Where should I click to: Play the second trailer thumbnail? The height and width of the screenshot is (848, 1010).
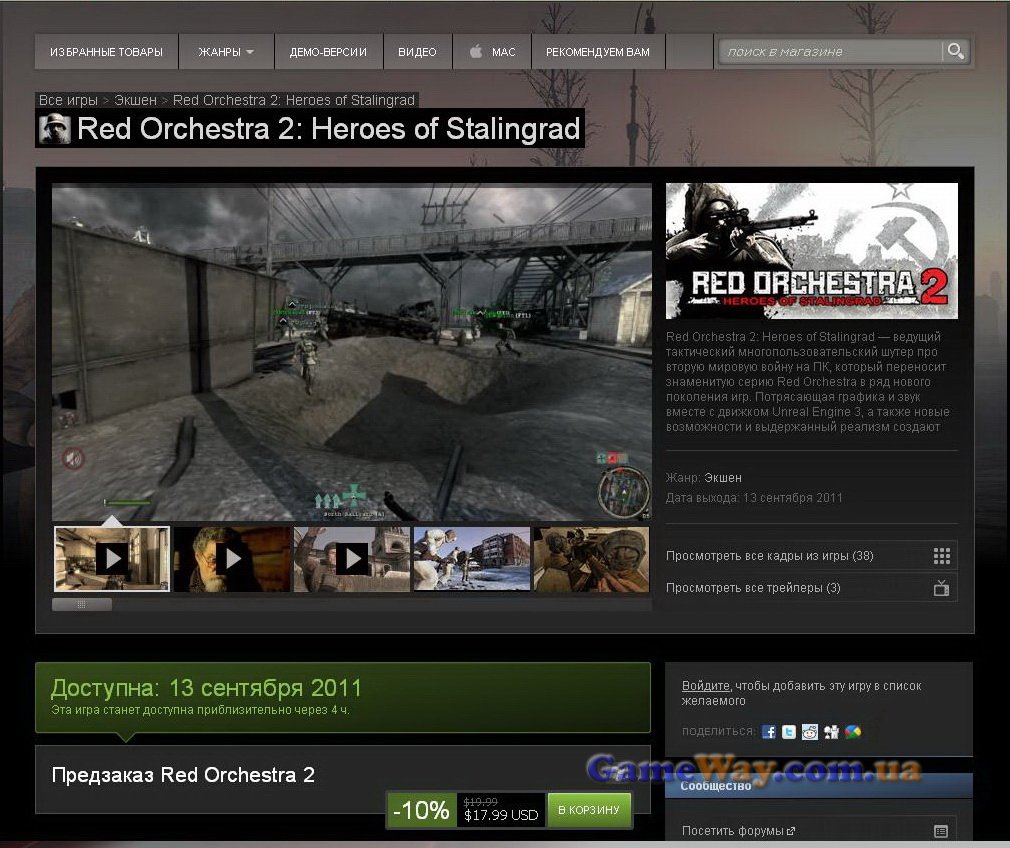(232, 558)
